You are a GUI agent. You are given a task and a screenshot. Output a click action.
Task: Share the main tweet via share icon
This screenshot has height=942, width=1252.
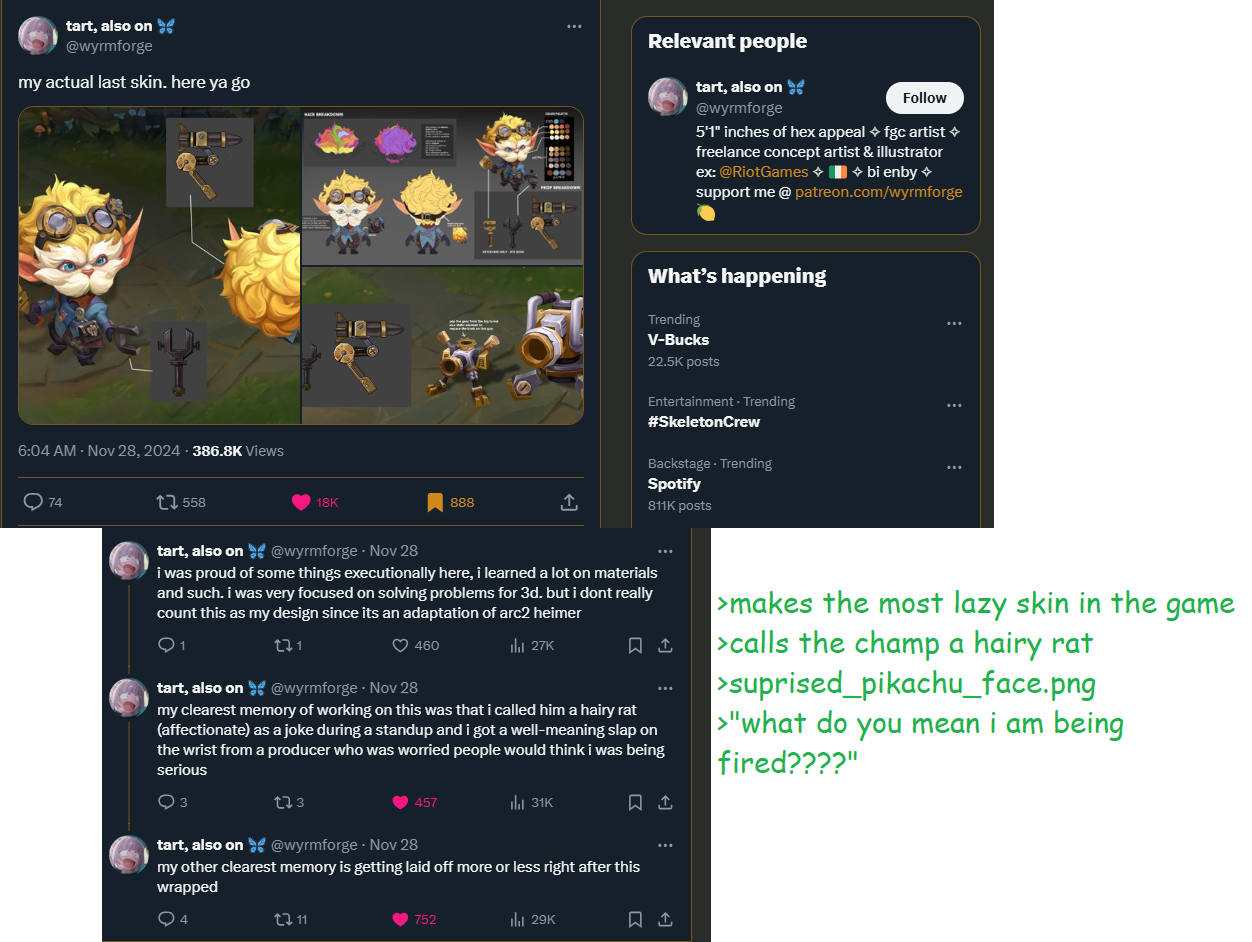tap(568, 502)
